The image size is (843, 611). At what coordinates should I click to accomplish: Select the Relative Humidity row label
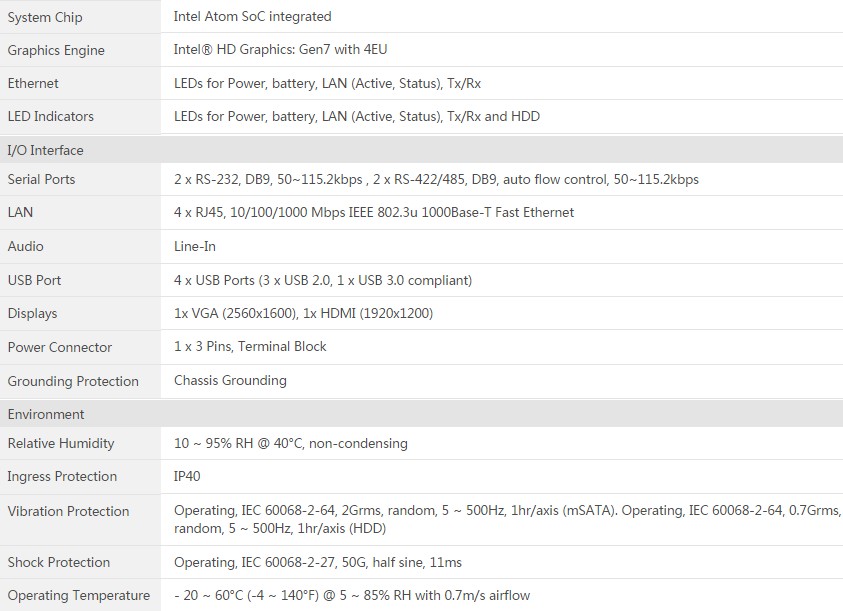pyautogui.click(x=61, y=443)
